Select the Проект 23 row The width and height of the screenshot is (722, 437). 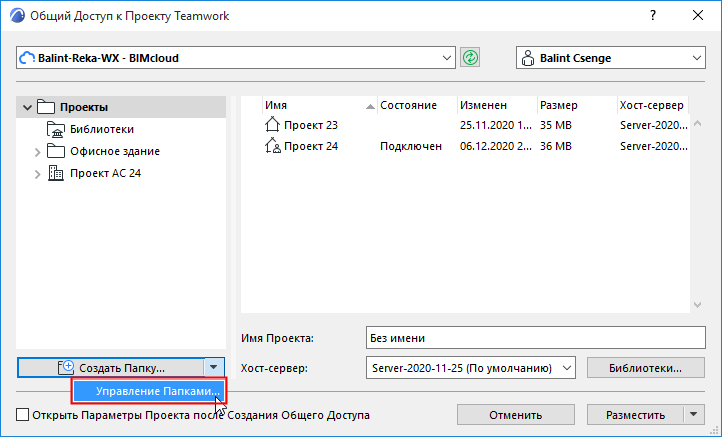coord(465,125)
